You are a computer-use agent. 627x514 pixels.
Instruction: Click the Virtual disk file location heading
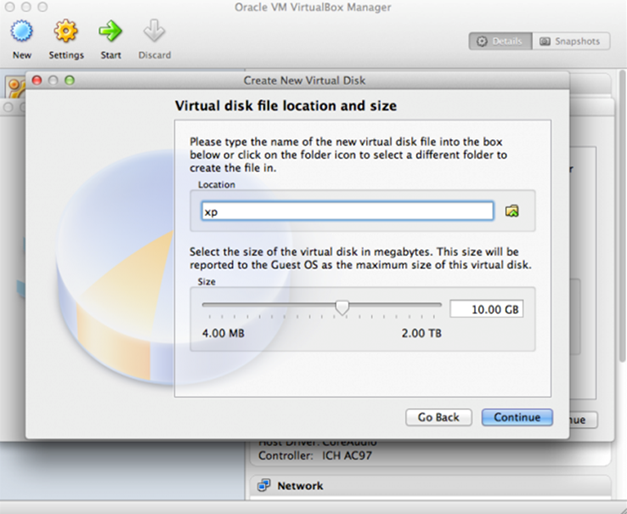286,106
